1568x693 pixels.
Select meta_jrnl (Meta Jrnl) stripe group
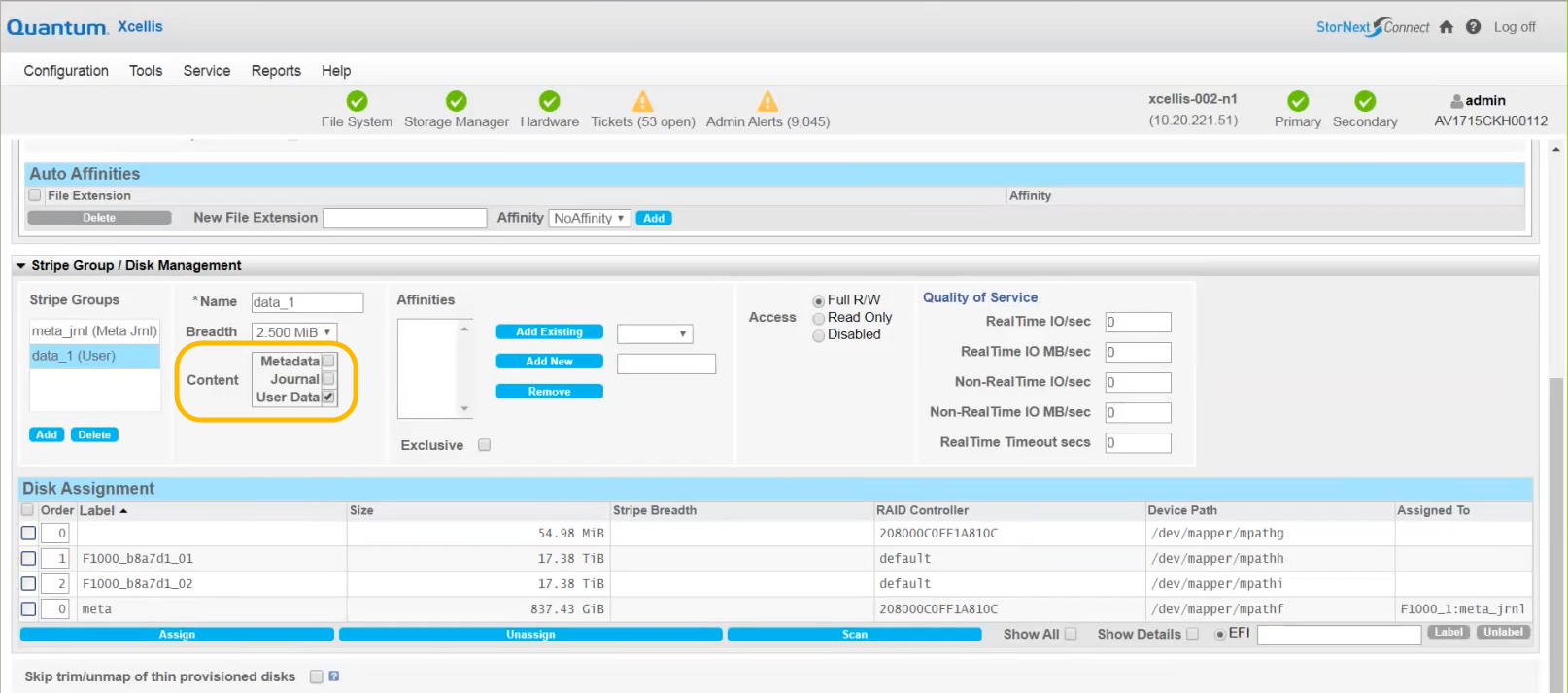pyautogui.click(x=94, y=331)
